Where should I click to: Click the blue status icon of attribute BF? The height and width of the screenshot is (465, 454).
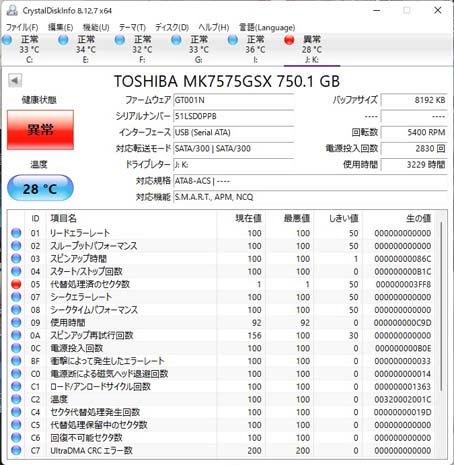(16, 361)
